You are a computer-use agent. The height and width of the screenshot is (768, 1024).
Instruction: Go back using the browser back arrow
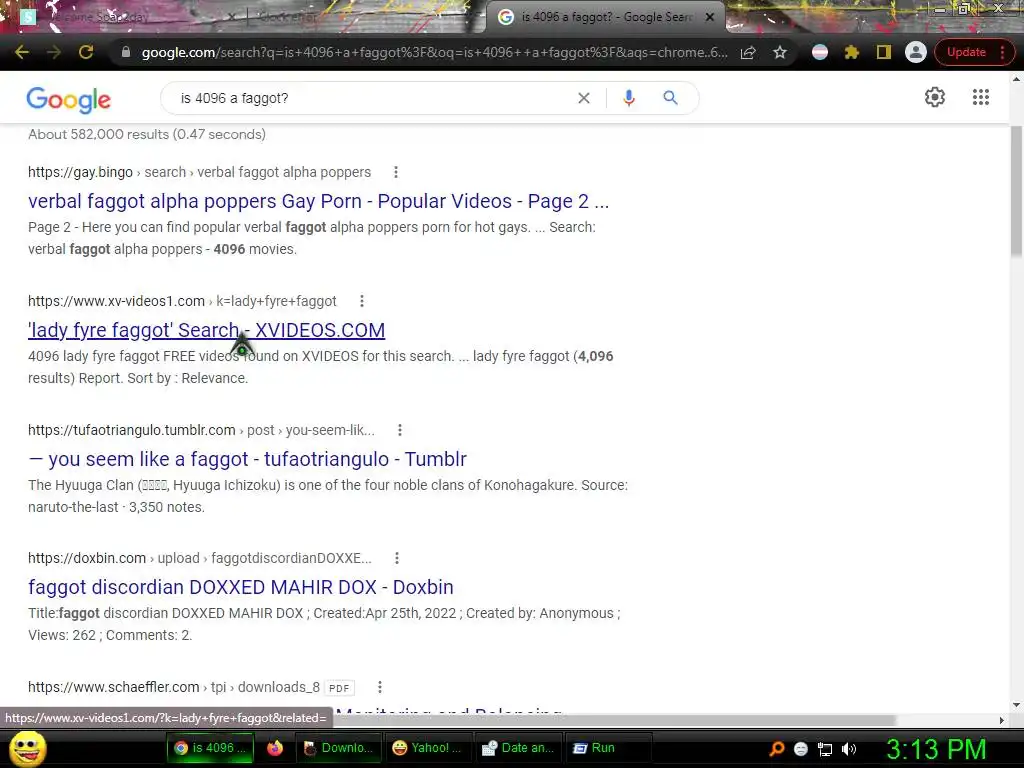[x=22, y=52]
